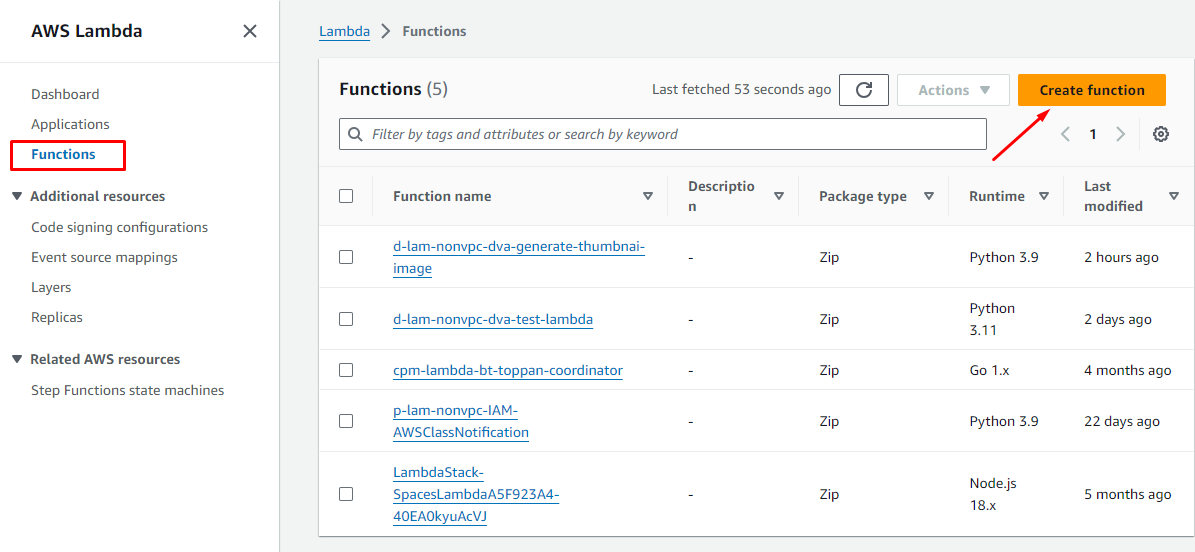Select the cpm-lambda-bt-toppan-coordinator row checkbox
This screenshot has width=1195, height=552.
tap(346, 370)
